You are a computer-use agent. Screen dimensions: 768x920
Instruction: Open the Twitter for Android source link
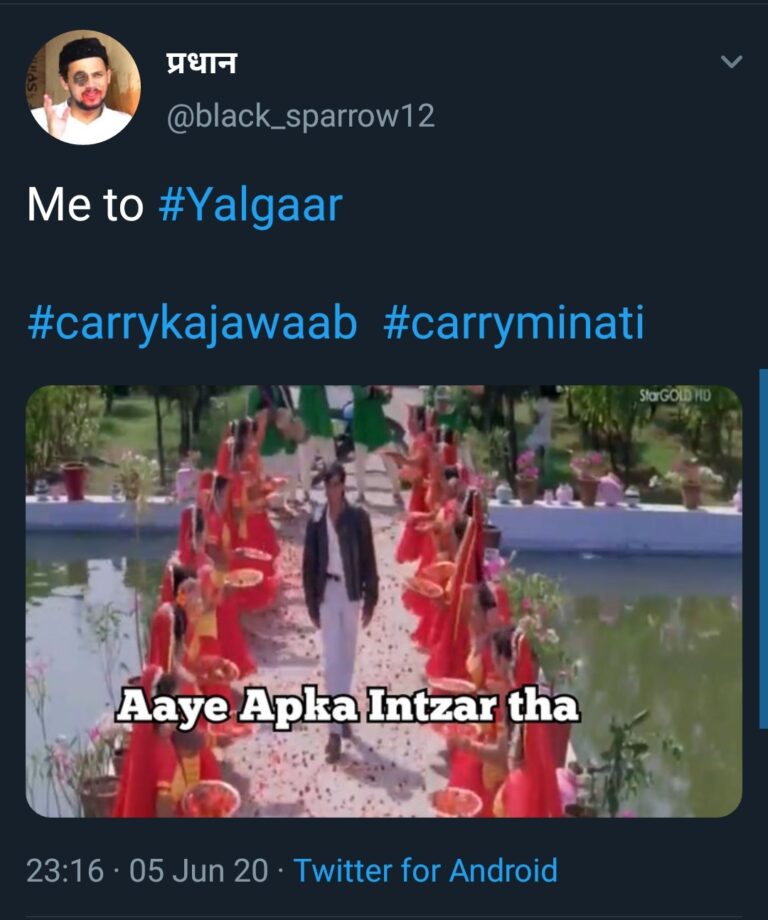coord(425,870)
